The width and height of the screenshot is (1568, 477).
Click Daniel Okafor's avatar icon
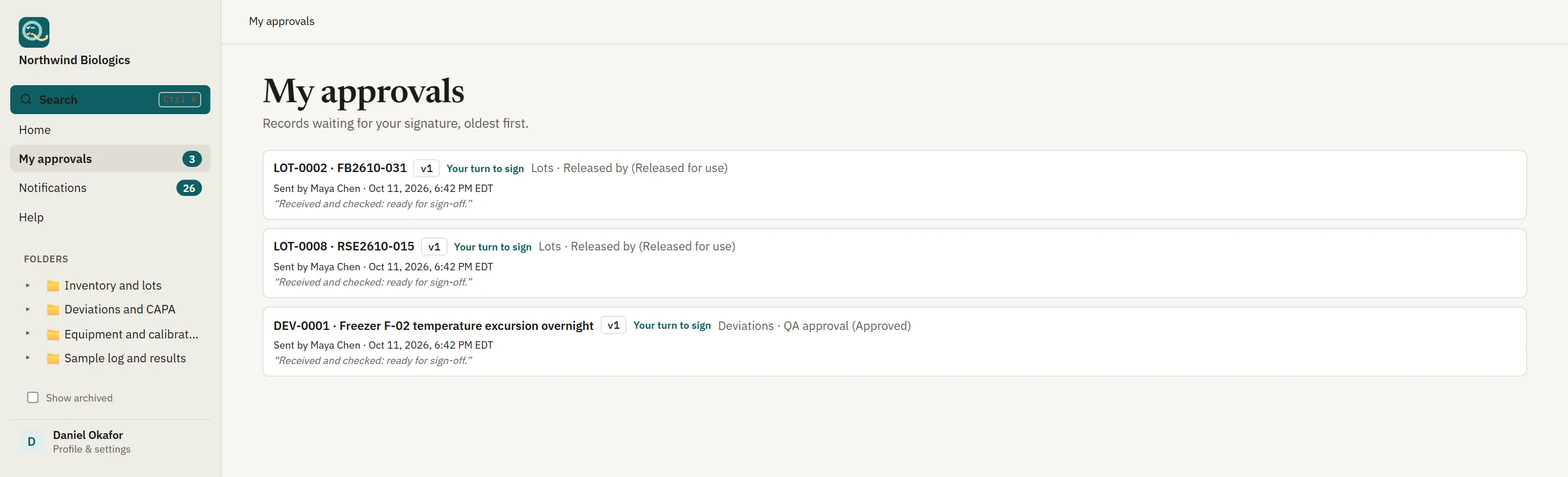point(32,442)
